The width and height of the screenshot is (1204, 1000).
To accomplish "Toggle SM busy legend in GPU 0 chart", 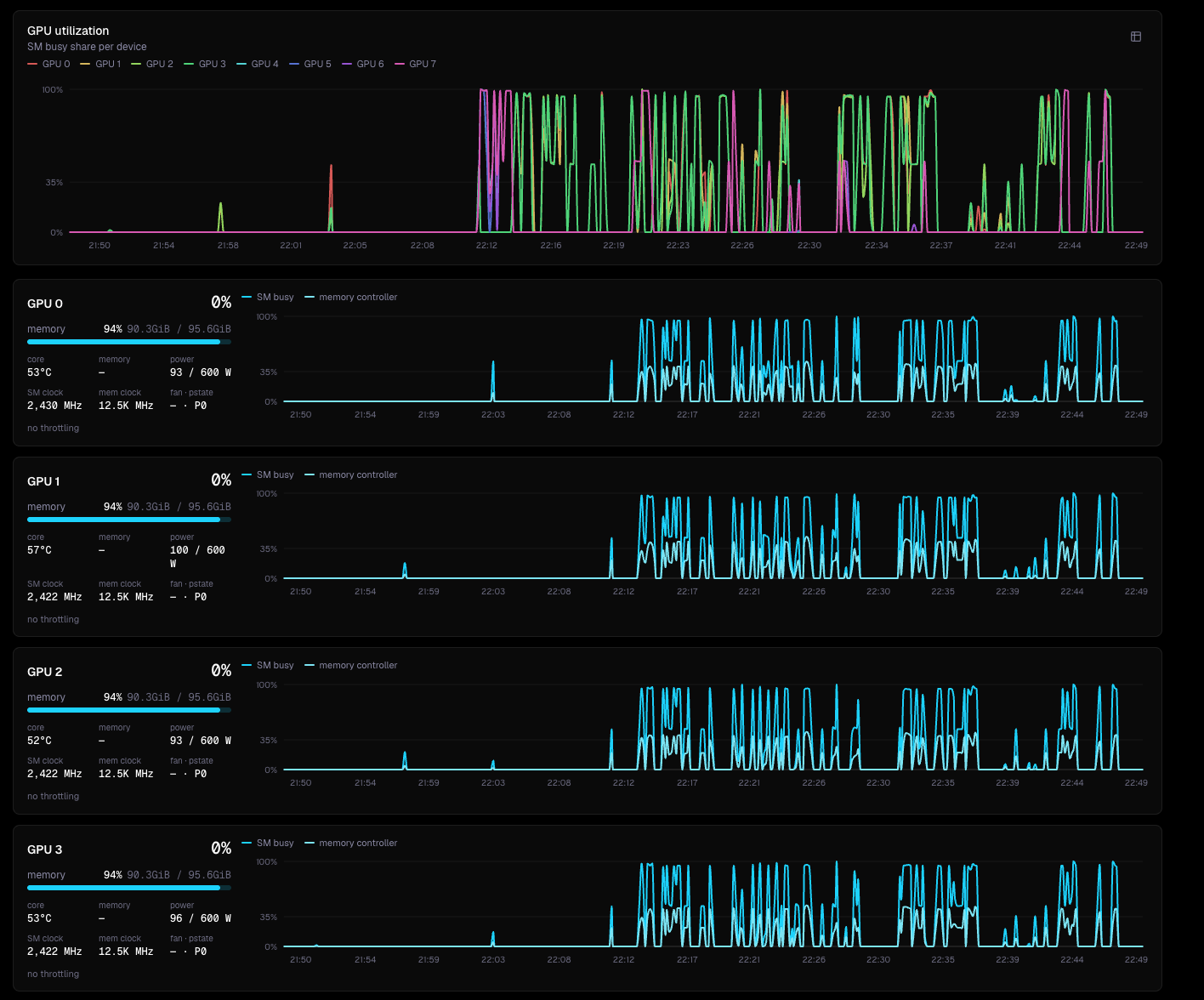I will (268, 297).
